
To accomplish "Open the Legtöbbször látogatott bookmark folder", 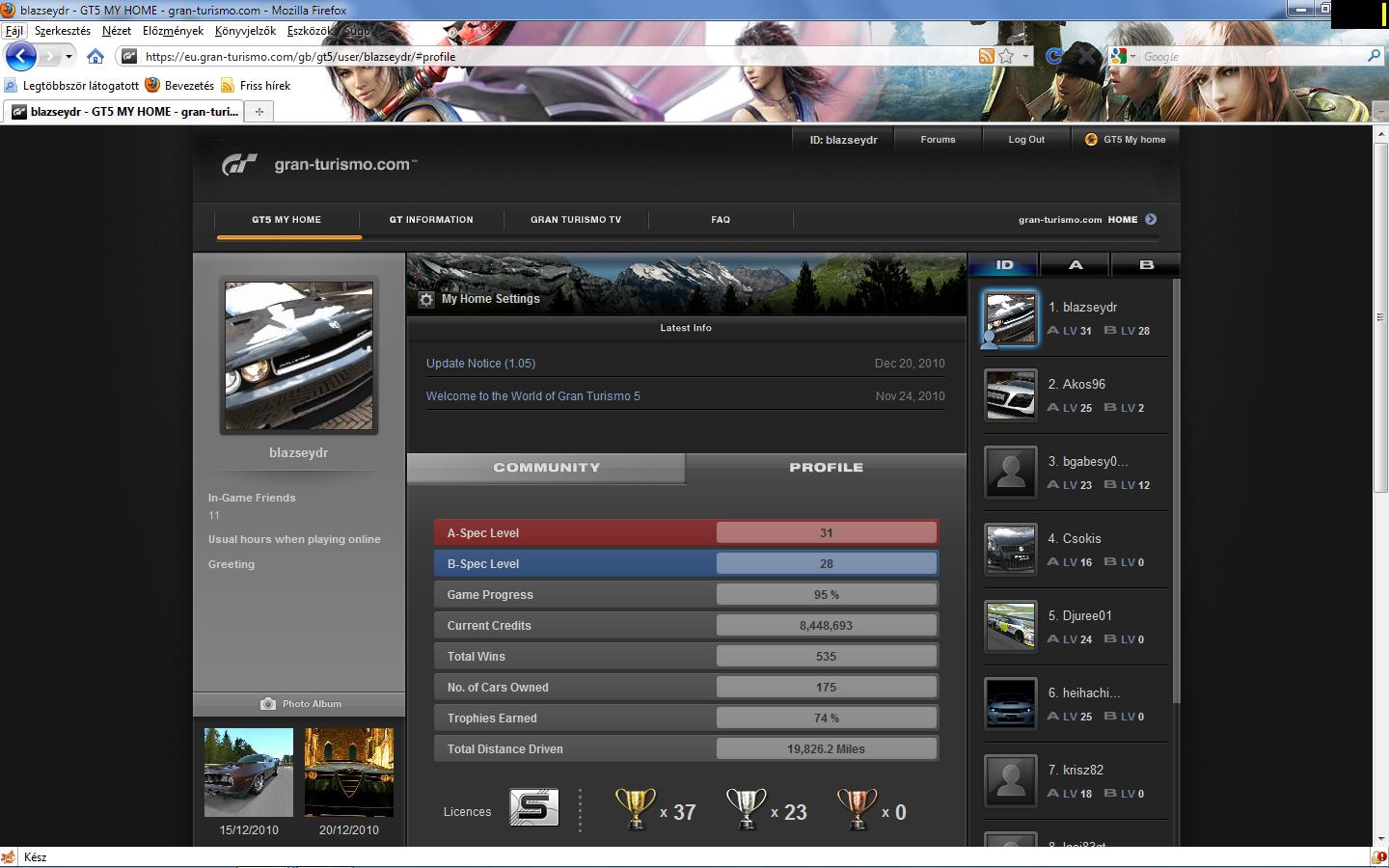I will tap(72, 86).
